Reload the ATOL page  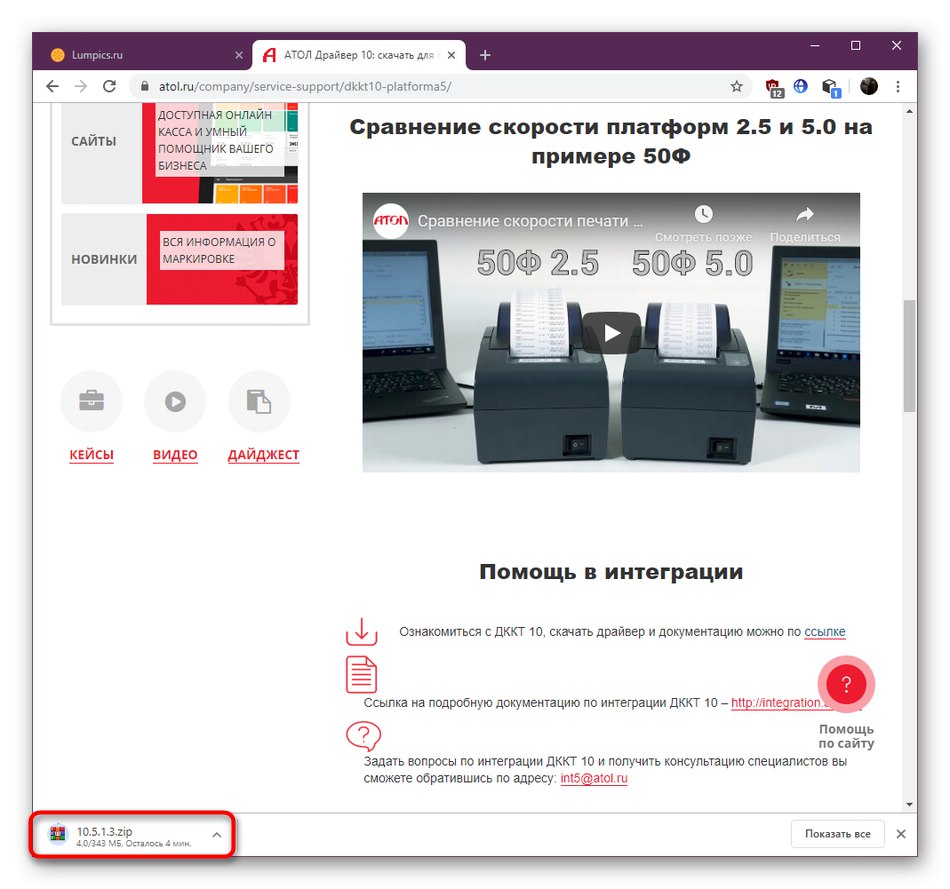point(109,87)
